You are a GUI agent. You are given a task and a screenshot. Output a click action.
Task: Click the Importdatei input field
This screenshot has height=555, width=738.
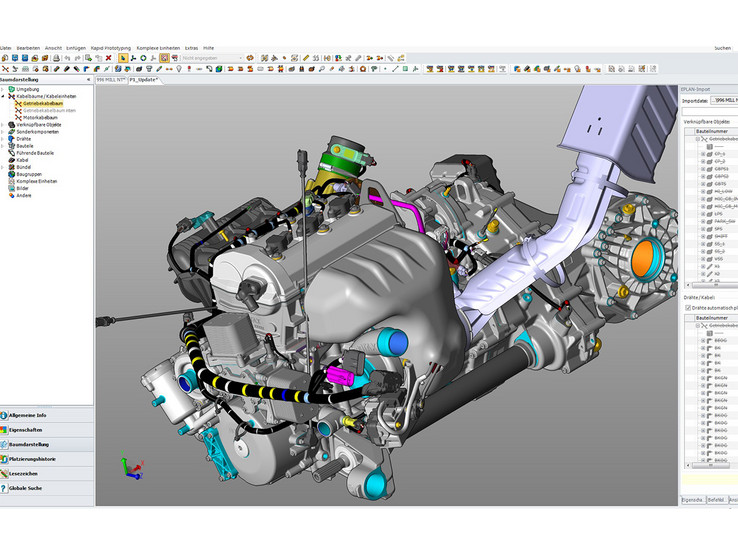pyautogui.click(x=724, y=100)
